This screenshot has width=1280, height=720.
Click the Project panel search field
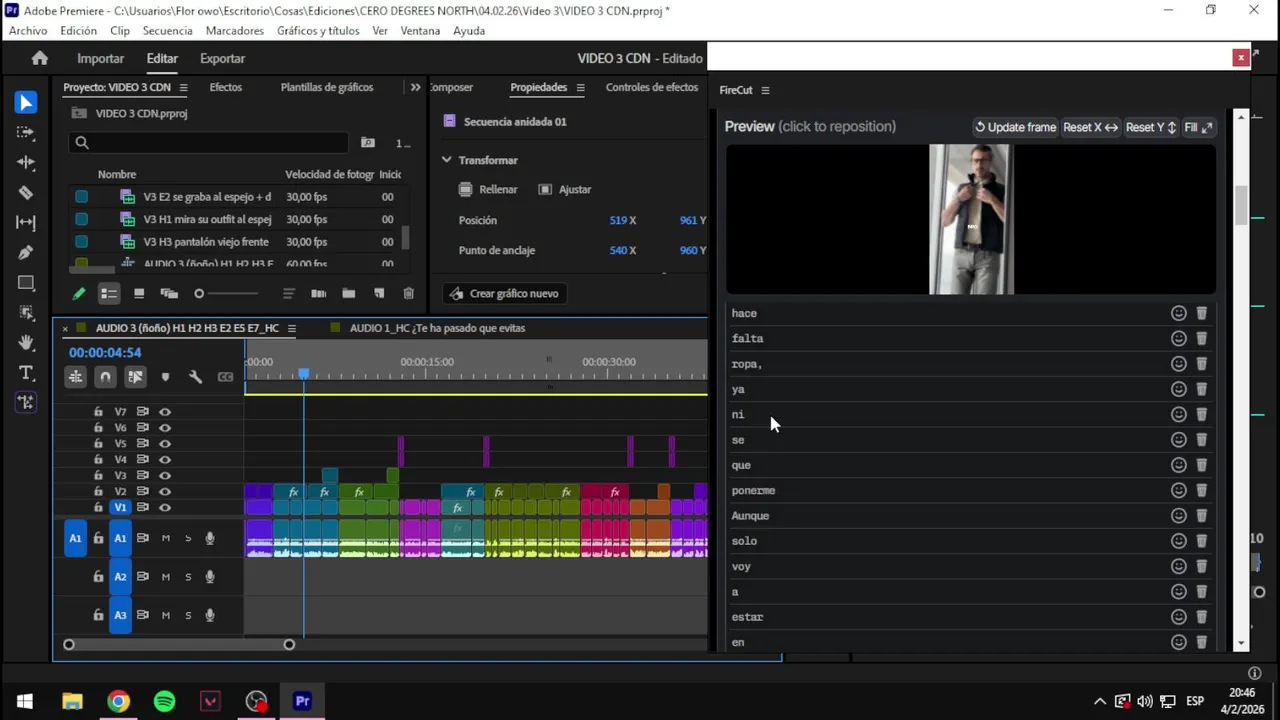tap(208, 143)
